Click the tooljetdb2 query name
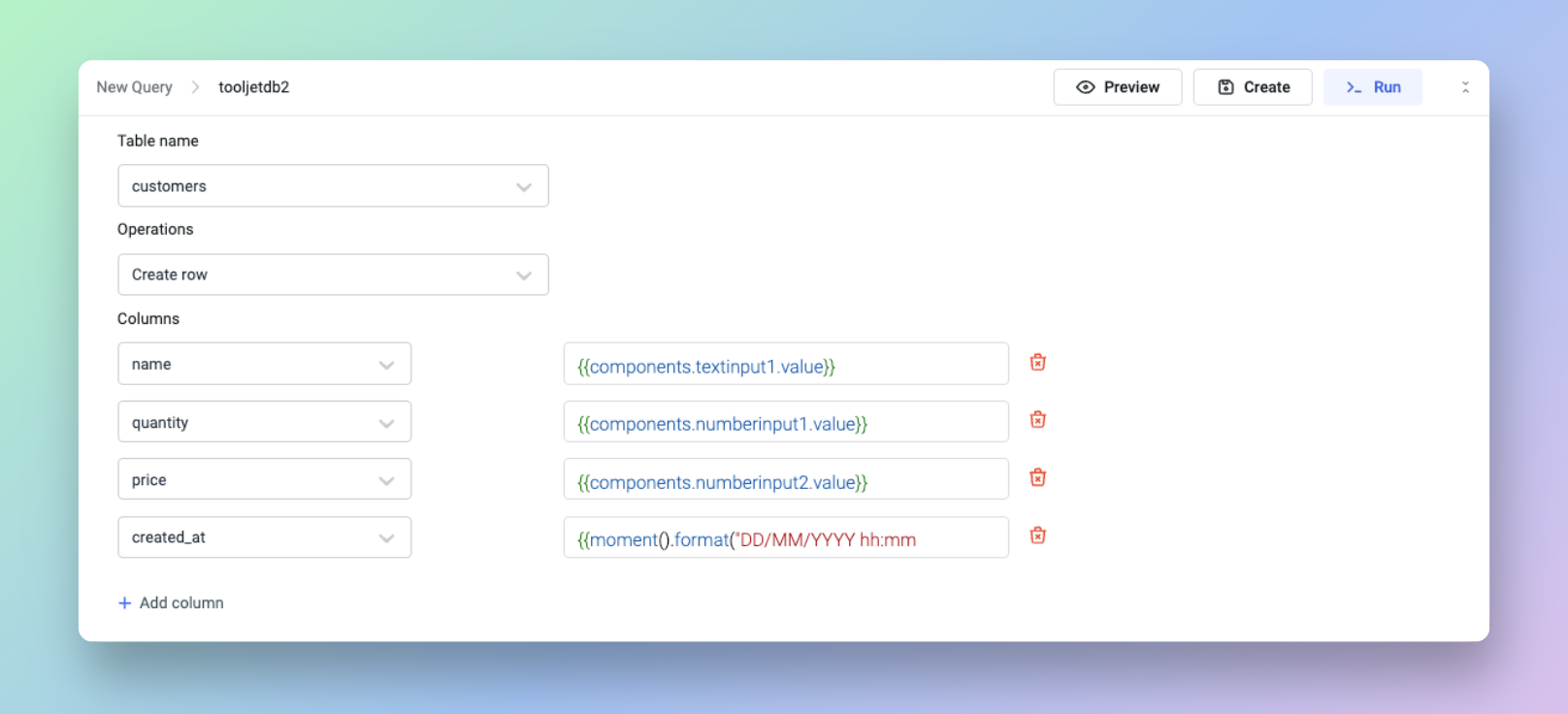This screenshot has height=714, width=1568. coord(253,87)
